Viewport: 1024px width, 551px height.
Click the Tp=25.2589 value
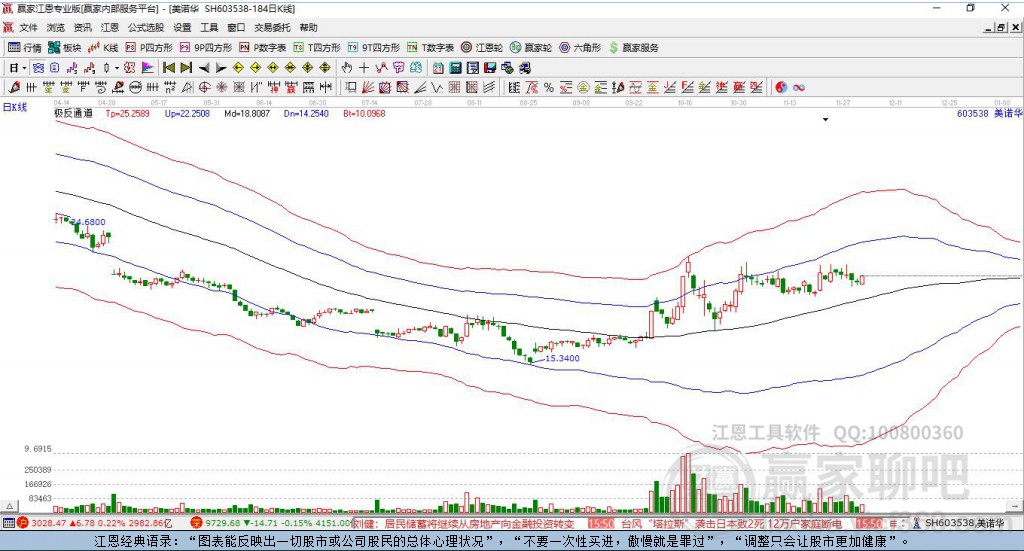pos(127,114)
